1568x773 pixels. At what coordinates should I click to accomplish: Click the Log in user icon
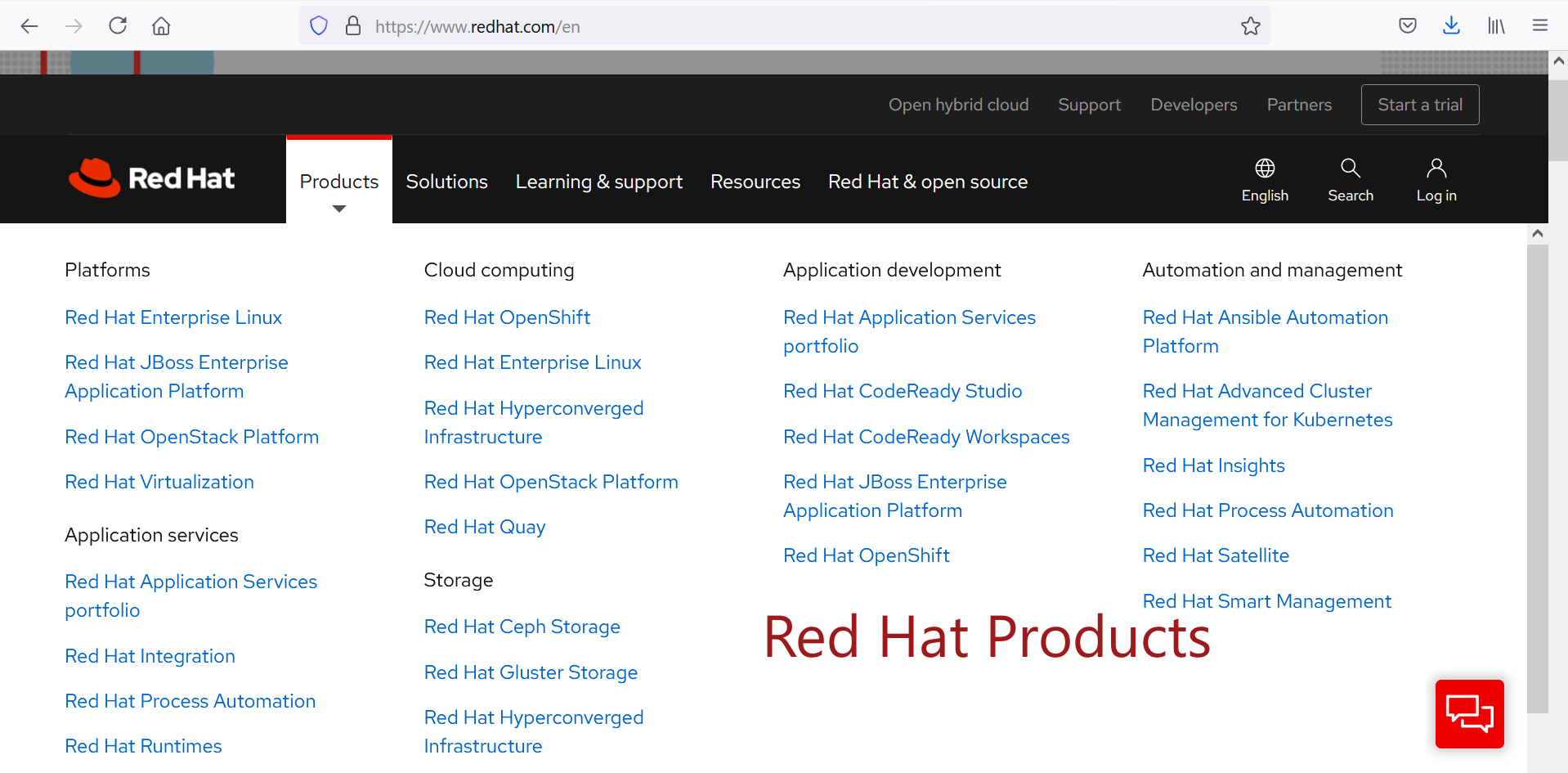point(1436,169)
